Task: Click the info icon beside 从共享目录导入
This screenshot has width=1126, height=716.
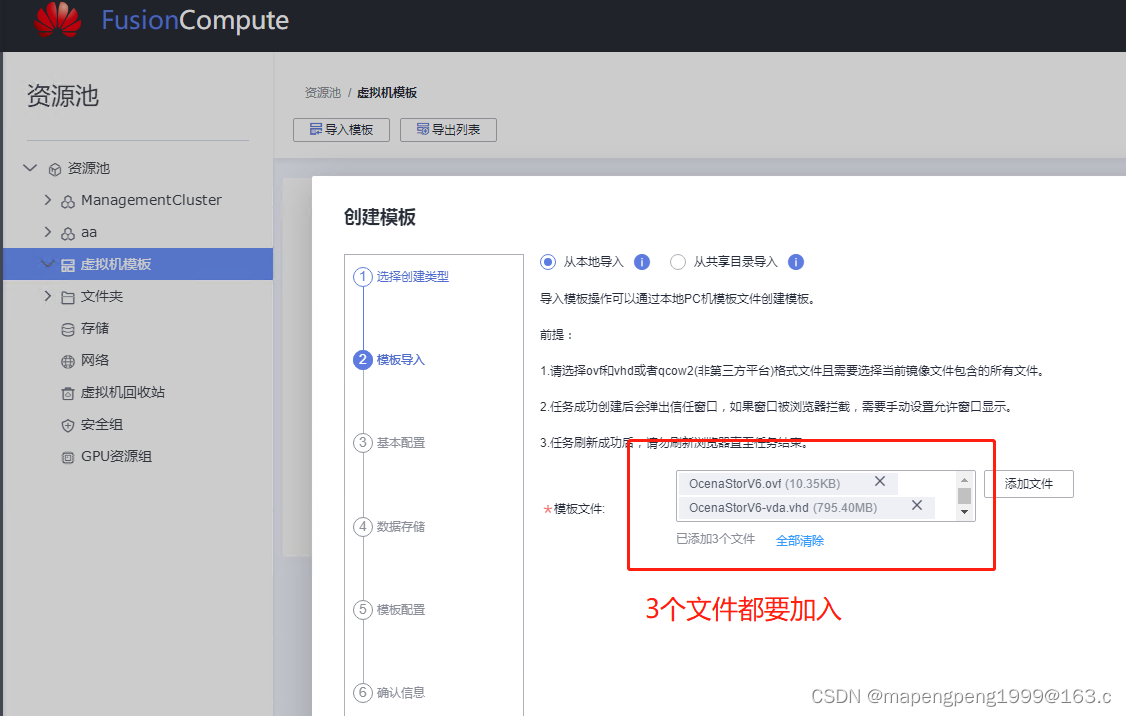Action: click(x=796, y=262)
